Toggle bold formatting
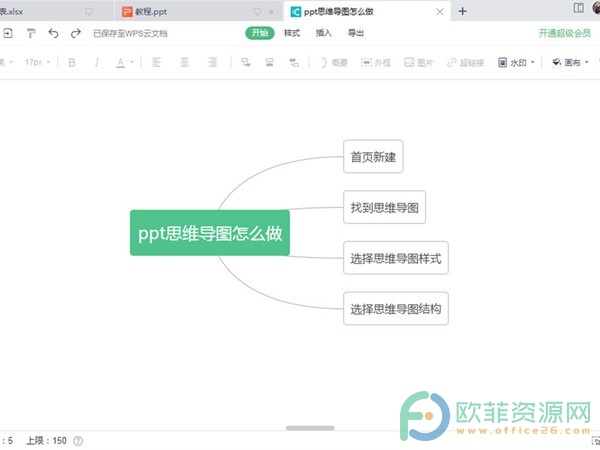Viewport: 600px width, 450px height. [x=72, y=62]
